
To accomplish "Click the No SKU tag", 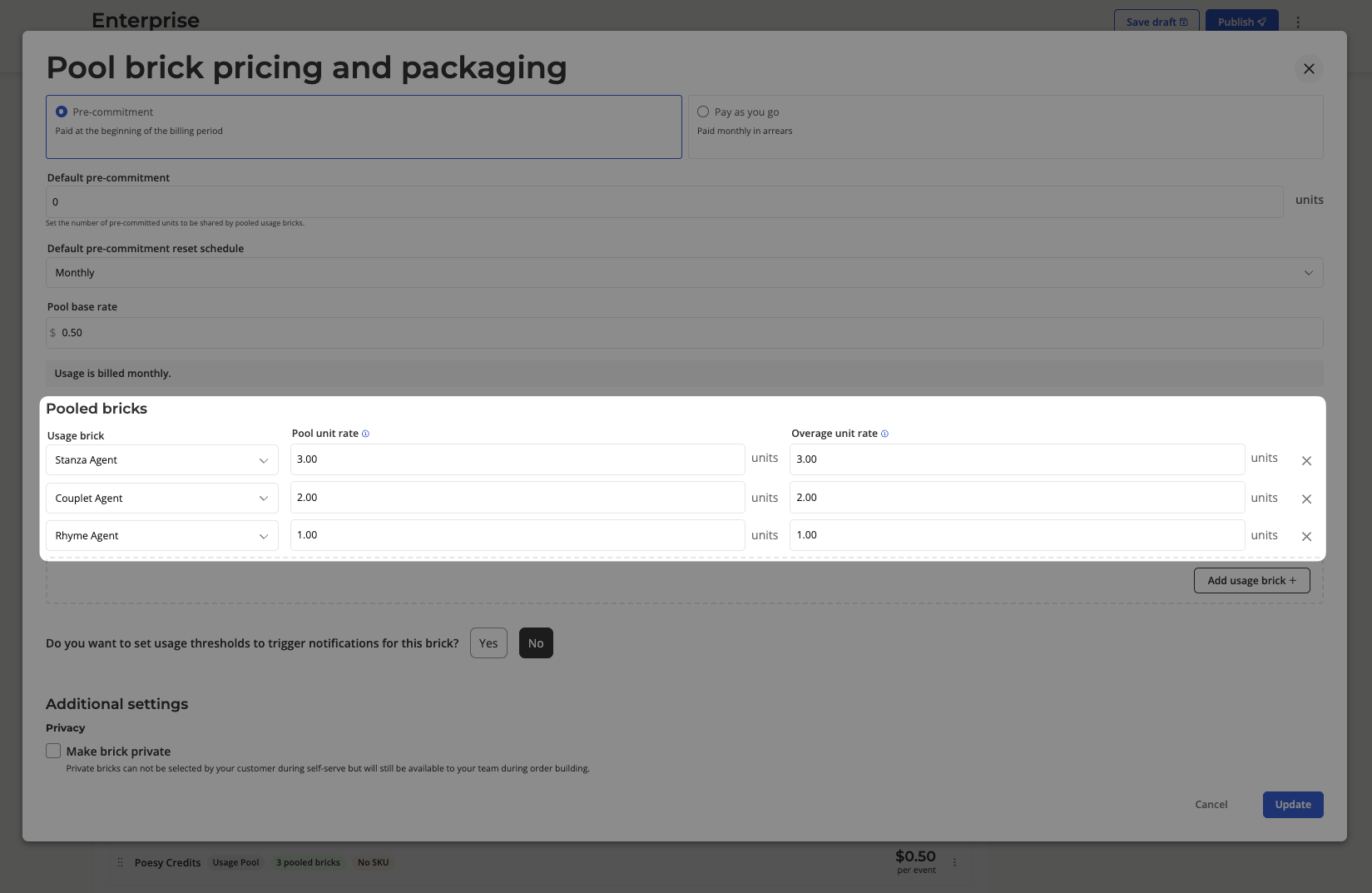I will (x=373, y=862).
